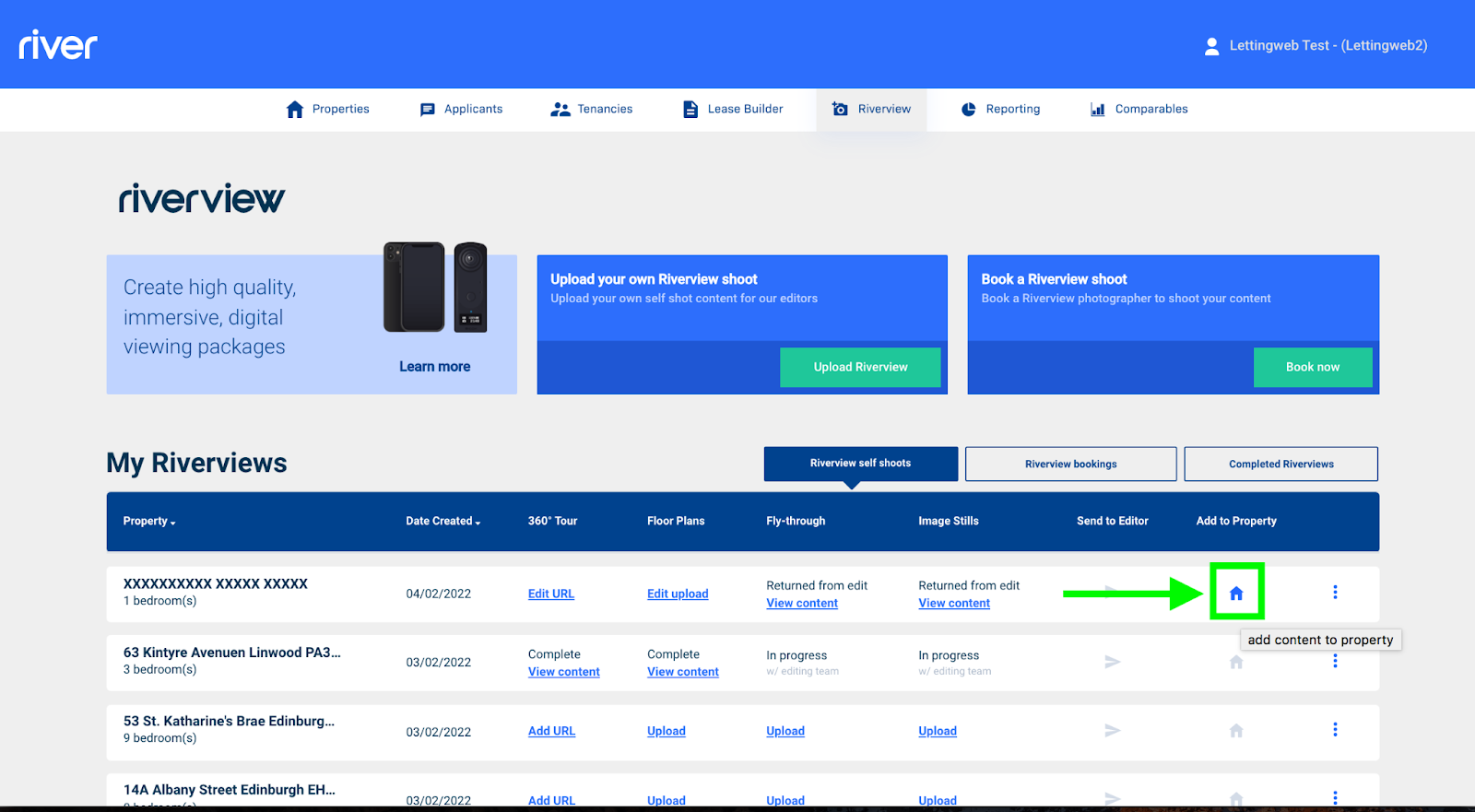Show the Completed Riverviews tab
This screenshot has width=1475, height=812.
[1280, 464]
